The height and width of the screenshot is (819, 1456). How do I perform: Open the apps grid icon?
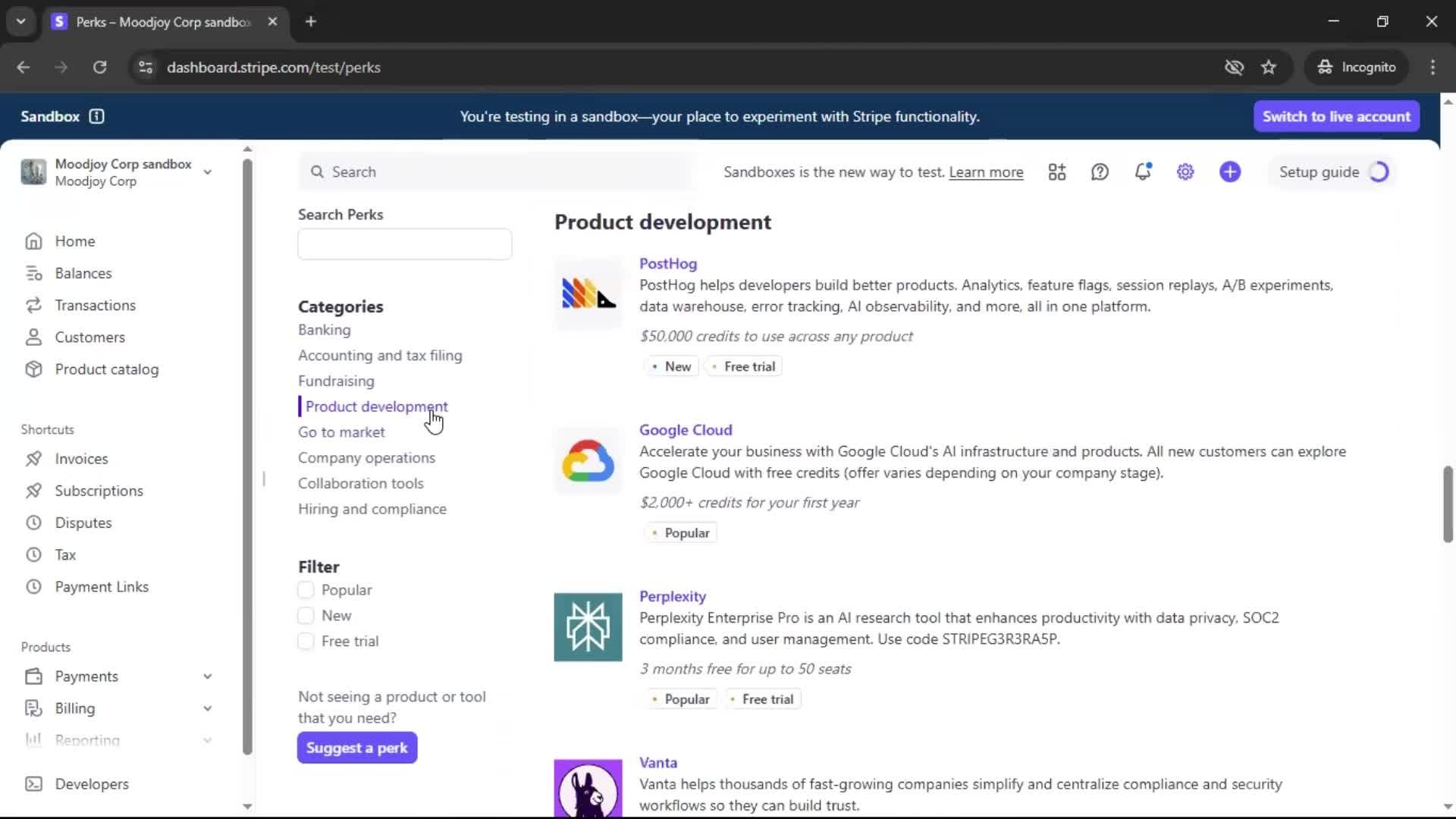point(1057,172)
